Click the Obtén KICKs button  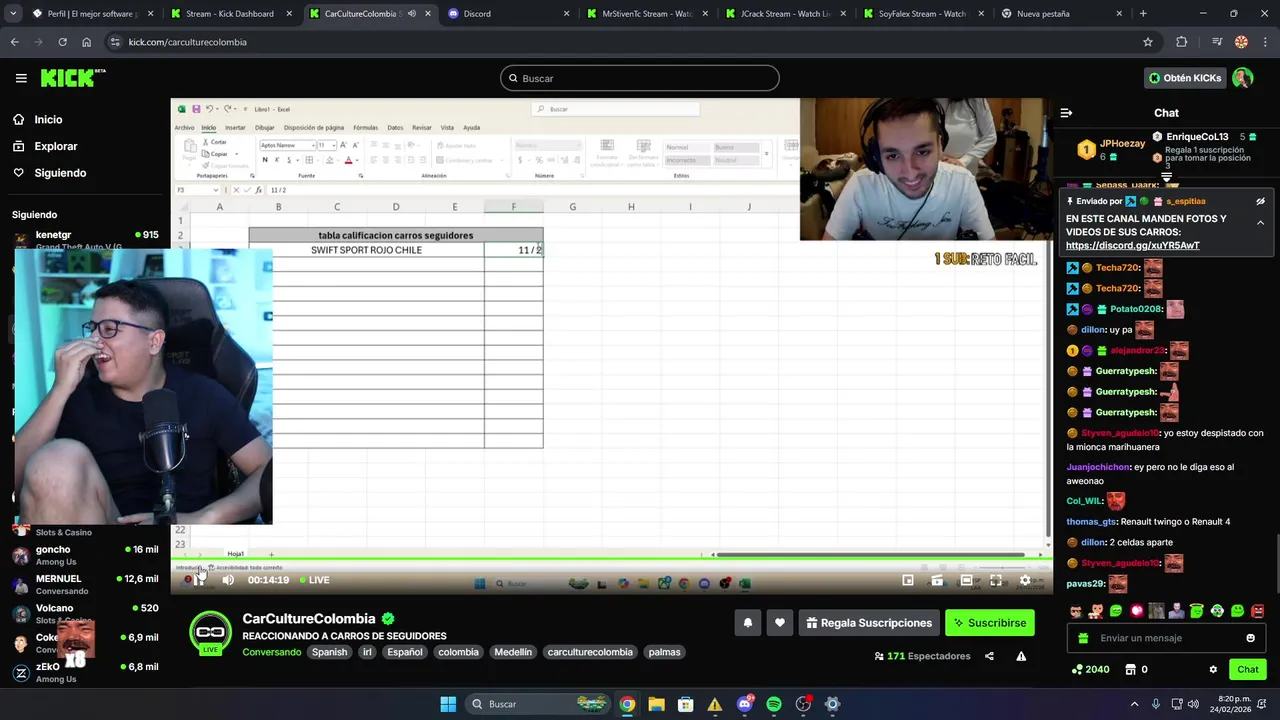tap(1185, 78)
